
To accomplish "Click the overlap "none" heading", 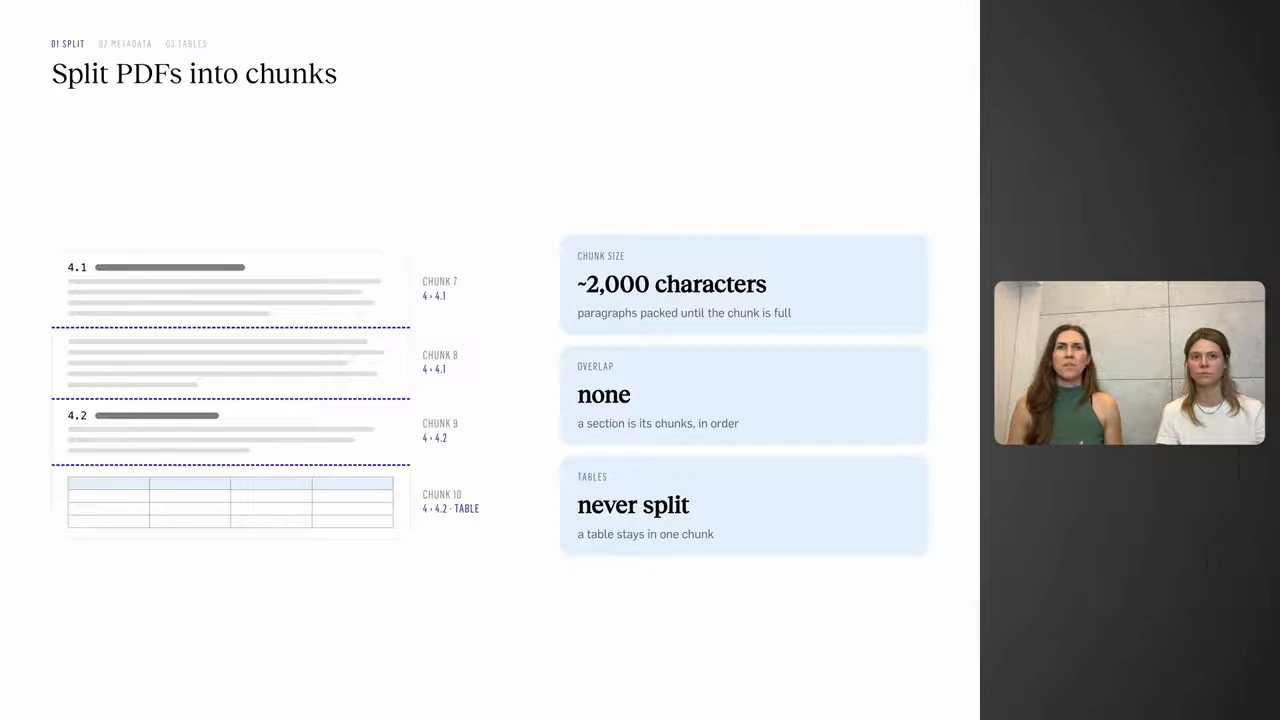I will coord(604,395).
